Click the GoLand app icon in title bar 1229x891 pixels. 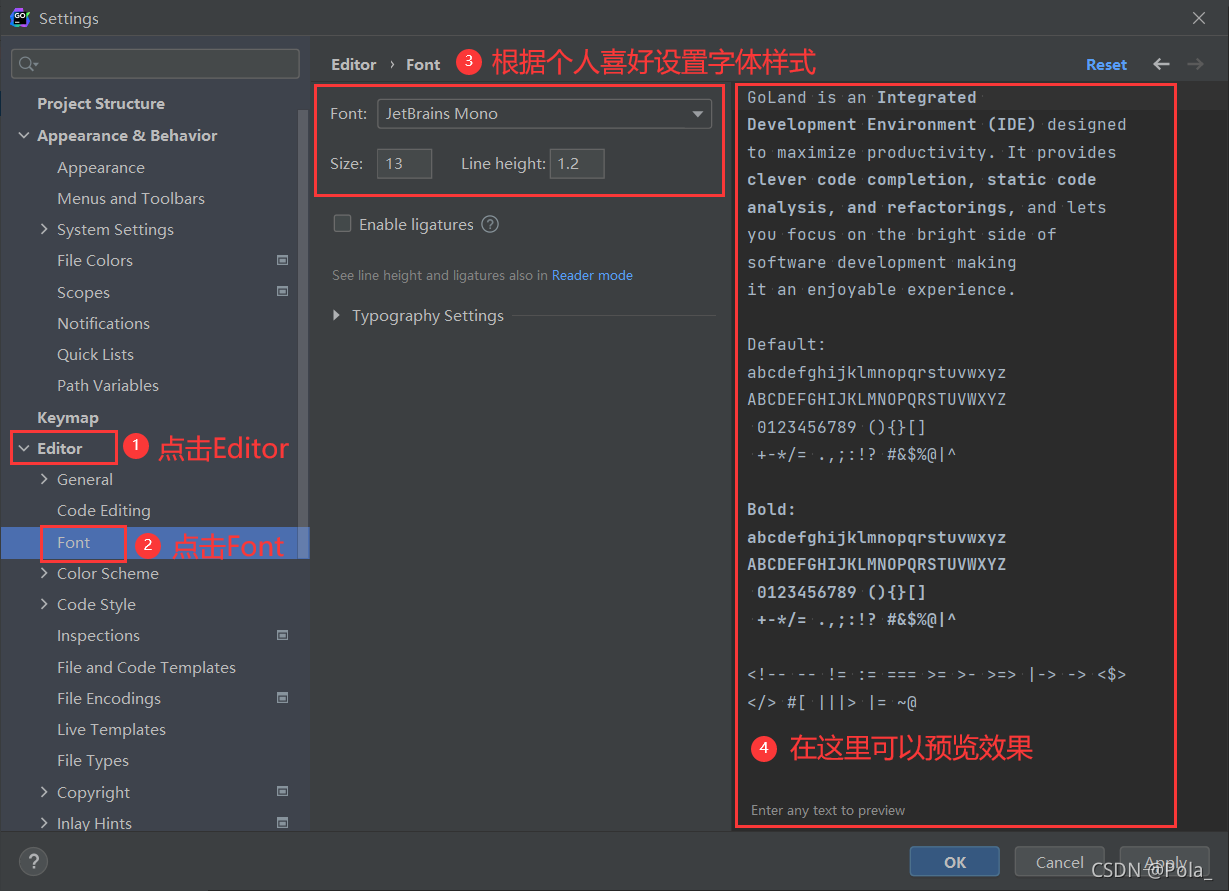point(20,18)
